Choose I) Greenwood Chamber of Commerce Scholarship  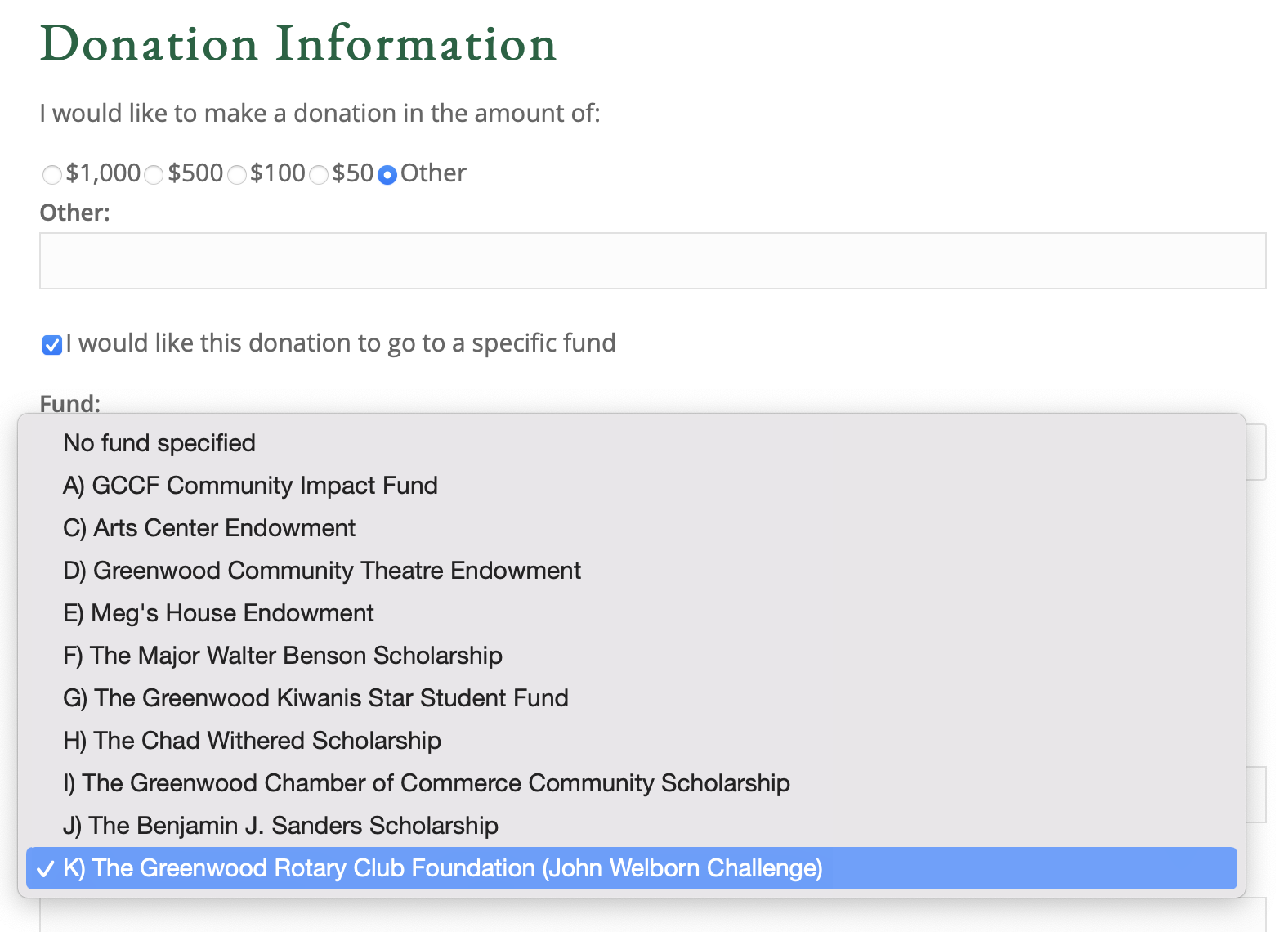632,783
